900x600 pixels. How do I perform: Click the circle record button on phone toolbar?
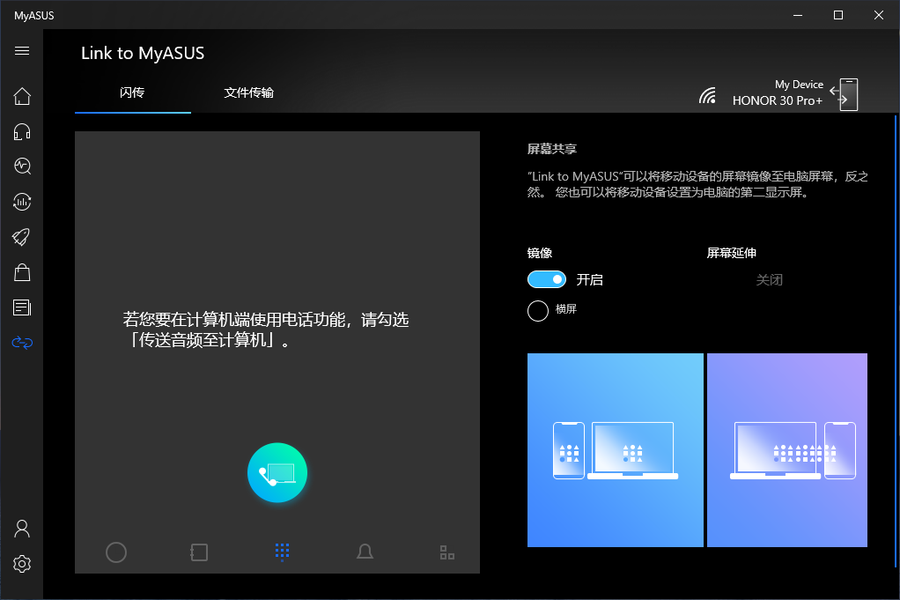(x=116, y=552)
